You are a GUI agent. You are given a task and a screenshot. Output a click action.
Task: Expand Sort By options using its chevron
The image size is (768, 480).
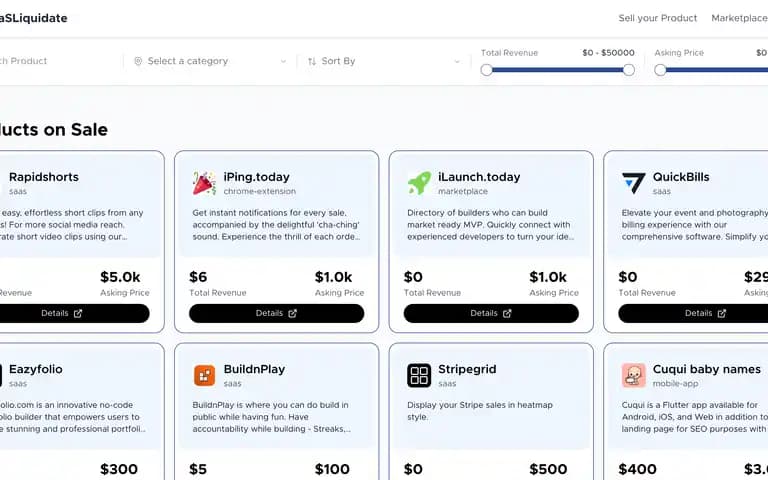[457, 62]
